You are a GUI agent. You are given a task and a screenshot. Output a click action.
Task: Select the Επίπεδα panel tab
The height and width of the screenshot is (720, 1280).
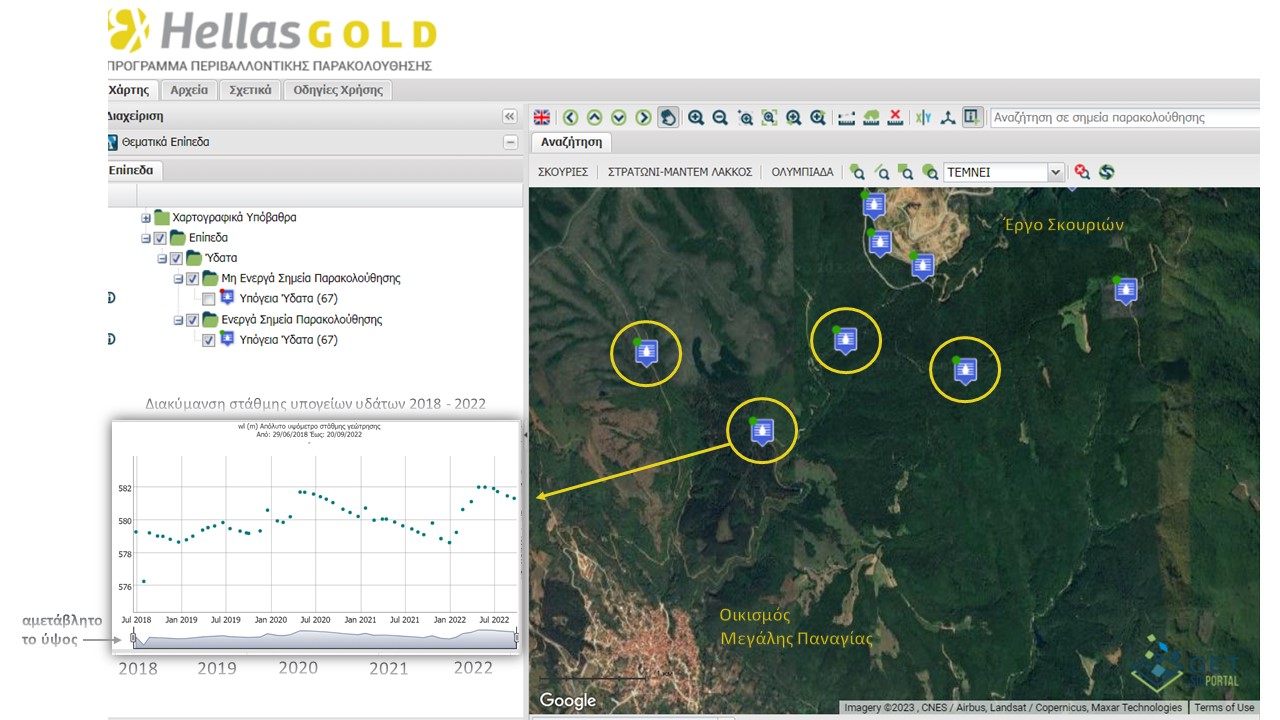(x=133, y=170)
